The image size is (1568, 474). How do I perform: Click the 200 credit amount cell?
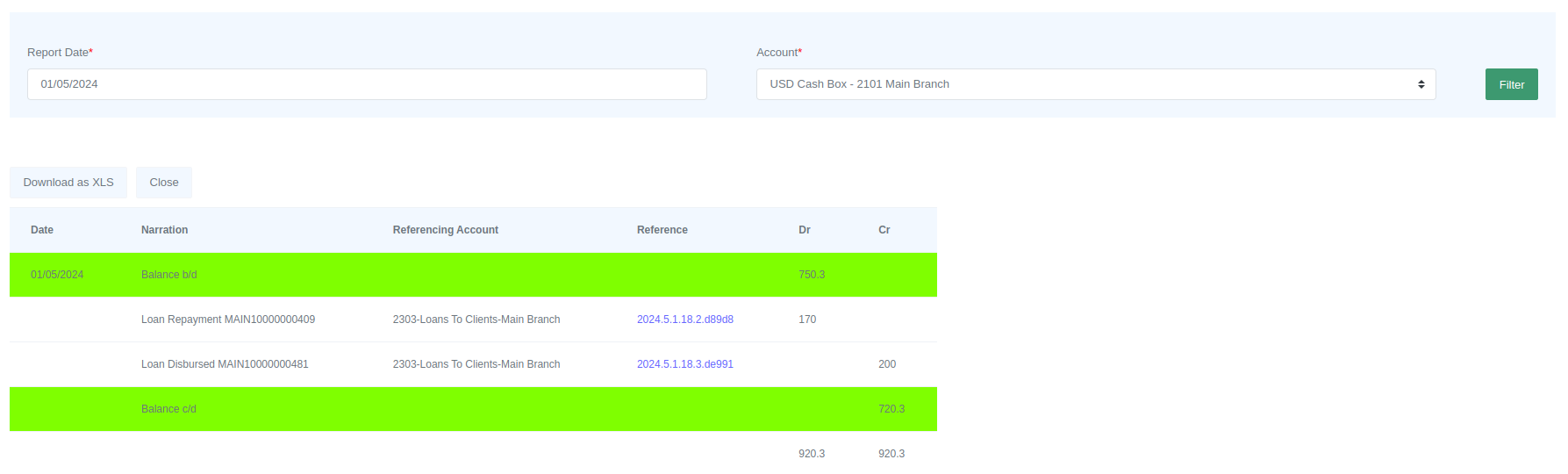[x=886, y=364]
